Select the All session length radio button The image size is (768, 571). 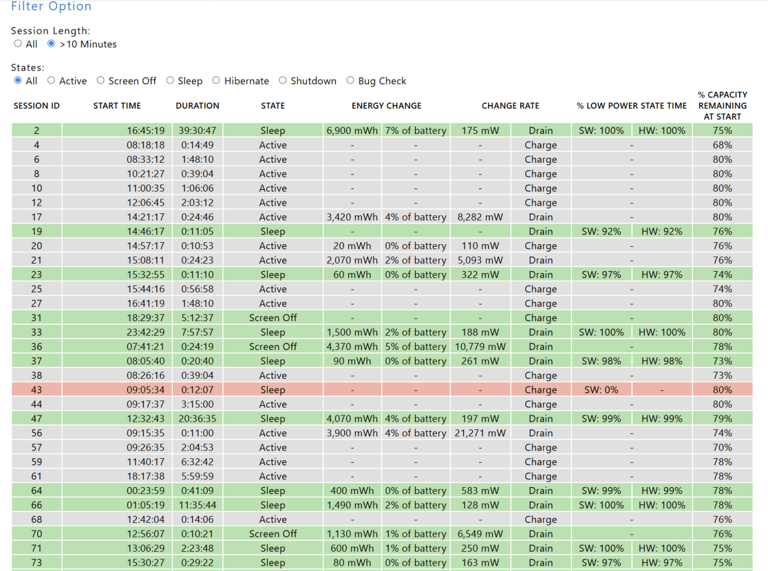click(18, 44)
